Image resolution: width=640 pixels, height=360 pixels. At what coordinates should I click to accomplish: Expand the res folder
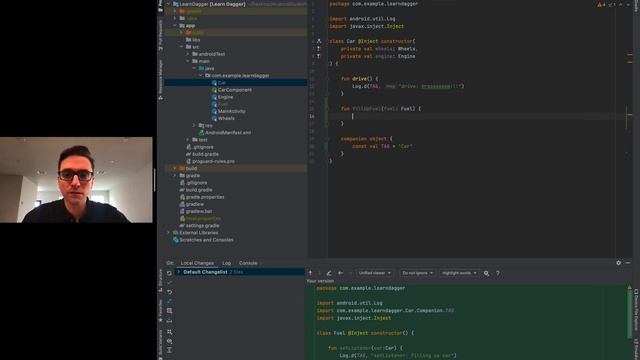[x=194, y=126]
